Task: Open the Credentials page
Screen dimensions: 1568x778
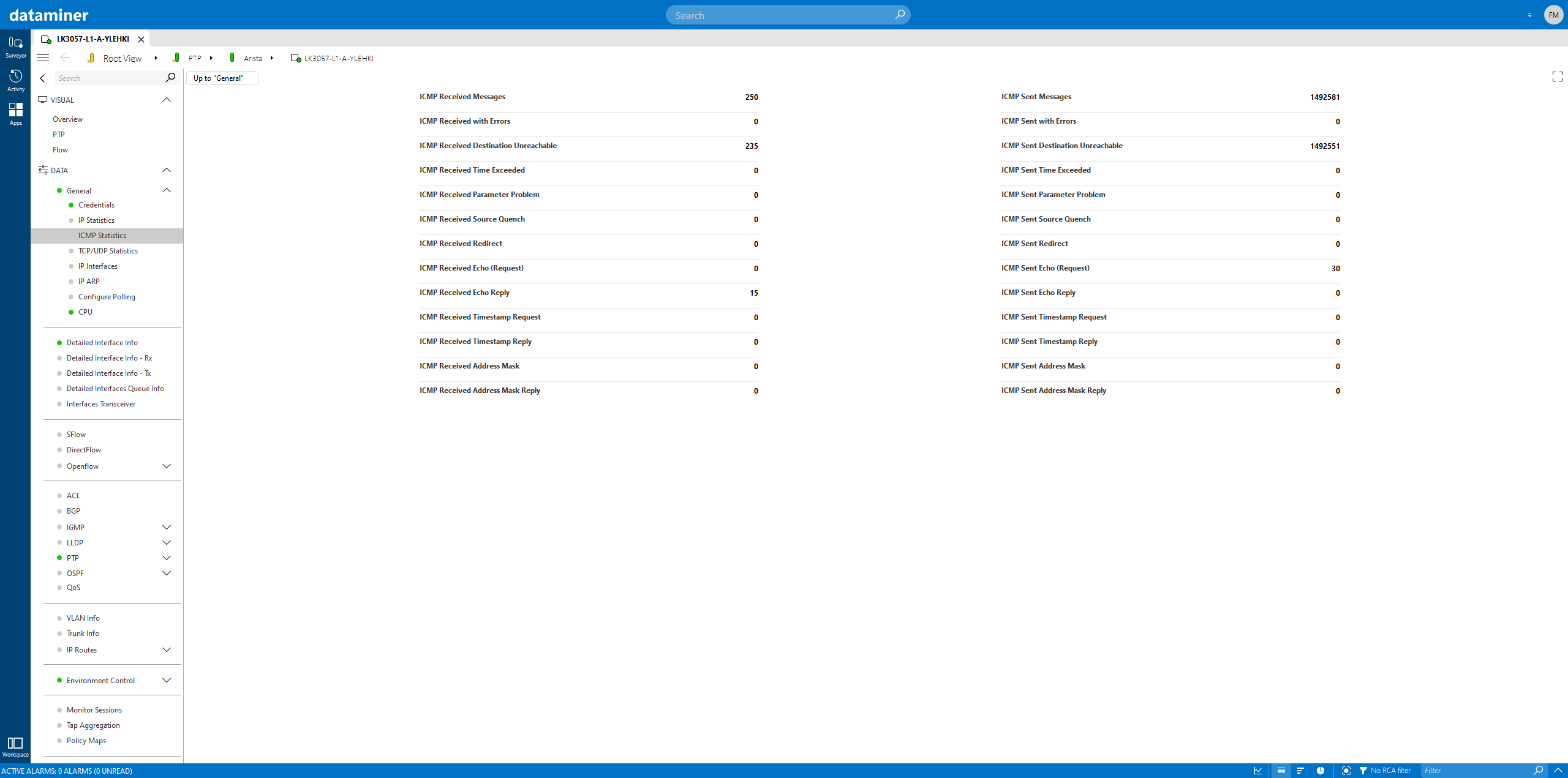Action: coord(96,205)
